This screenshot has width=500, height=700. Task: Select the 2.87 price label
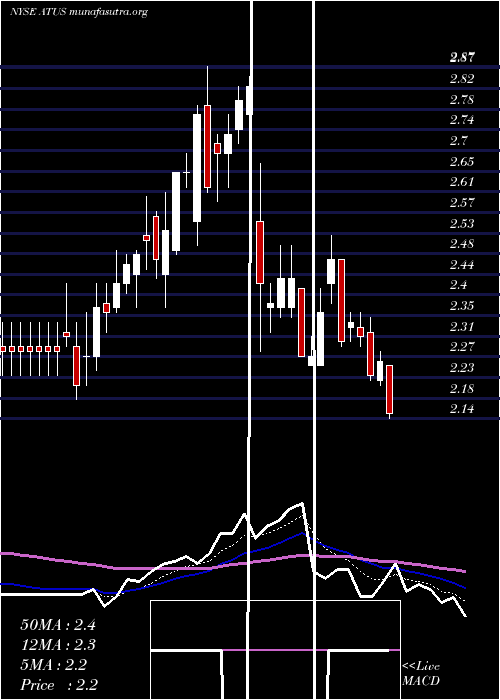point(462,58)
